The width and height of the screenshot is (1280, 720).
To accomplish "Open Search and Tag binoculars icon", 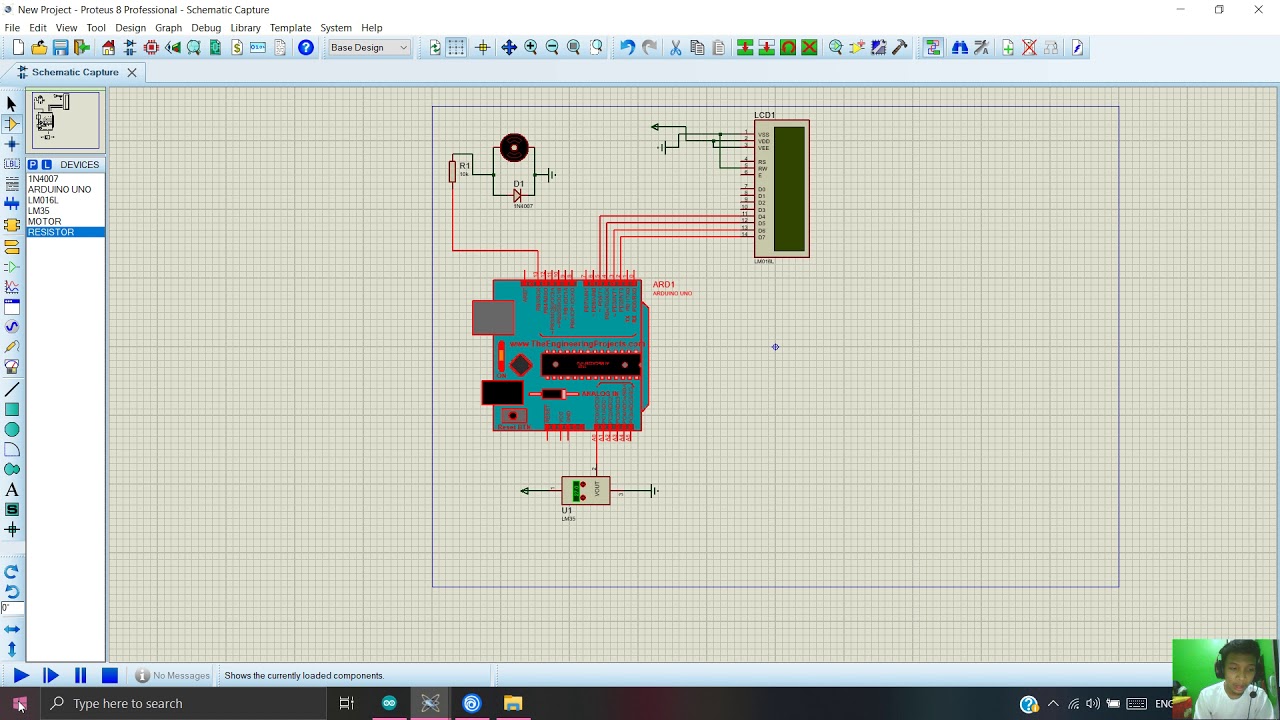I will 960,48.
